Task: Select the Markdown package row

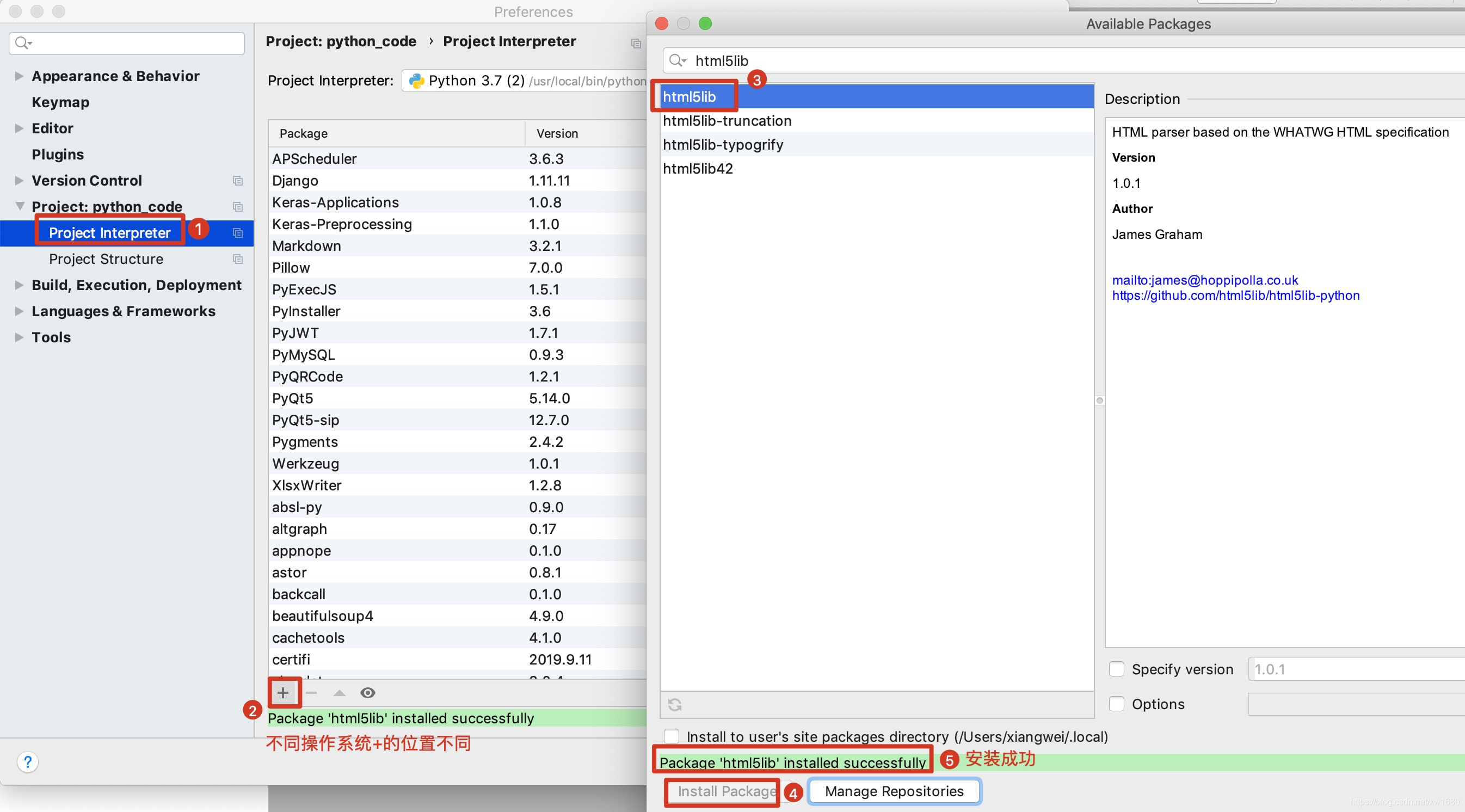Action: click(457, 245)
